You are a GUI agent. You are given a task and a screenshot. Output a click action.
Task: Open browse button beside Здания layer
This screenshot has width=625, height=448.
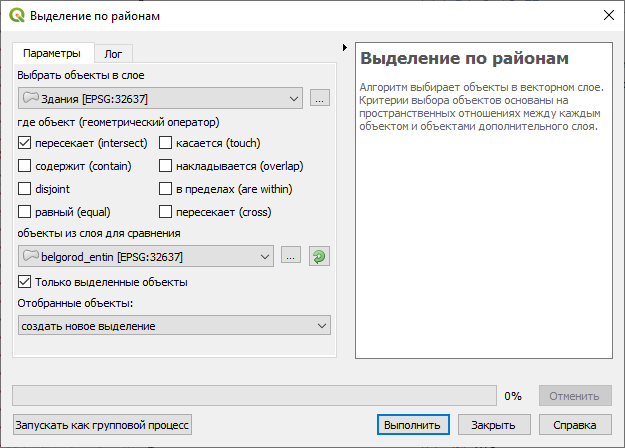click(320, 98)
